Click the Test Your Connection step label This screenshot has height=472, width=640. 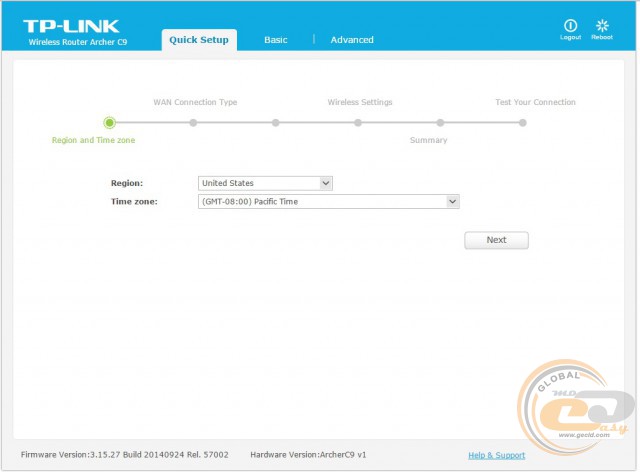pos(535,102)
